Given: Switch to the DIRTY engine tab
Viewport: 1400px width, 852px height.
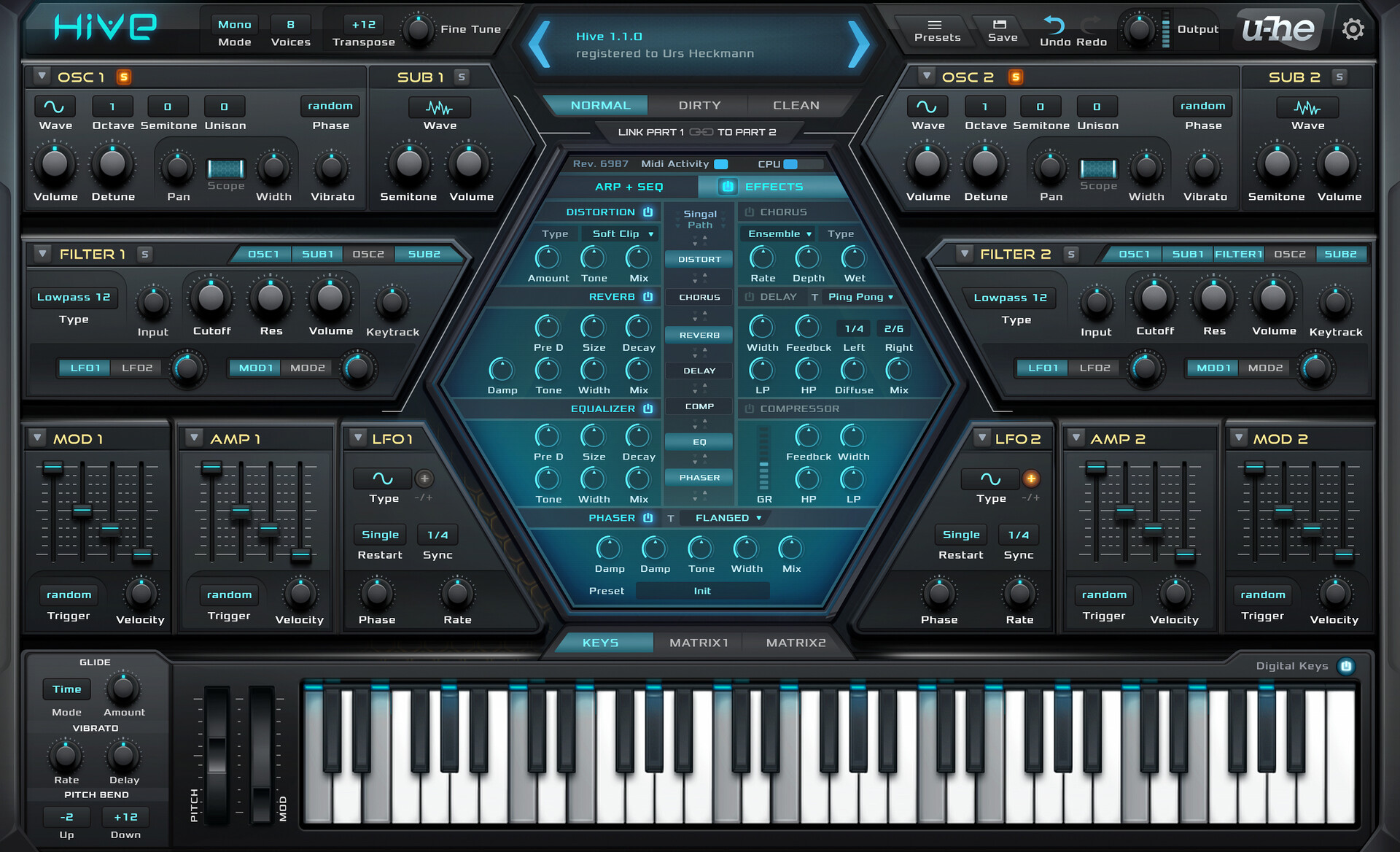Looking at the screenshot, I should pyautogui.click(x=699, y=105).
